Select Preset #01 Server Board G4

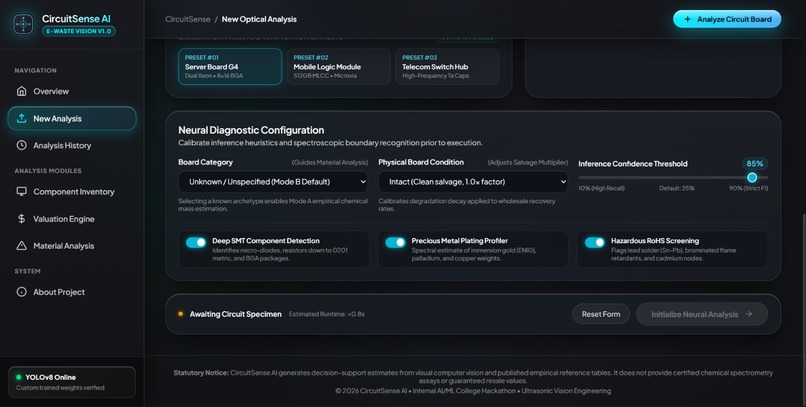pos(230,66)
